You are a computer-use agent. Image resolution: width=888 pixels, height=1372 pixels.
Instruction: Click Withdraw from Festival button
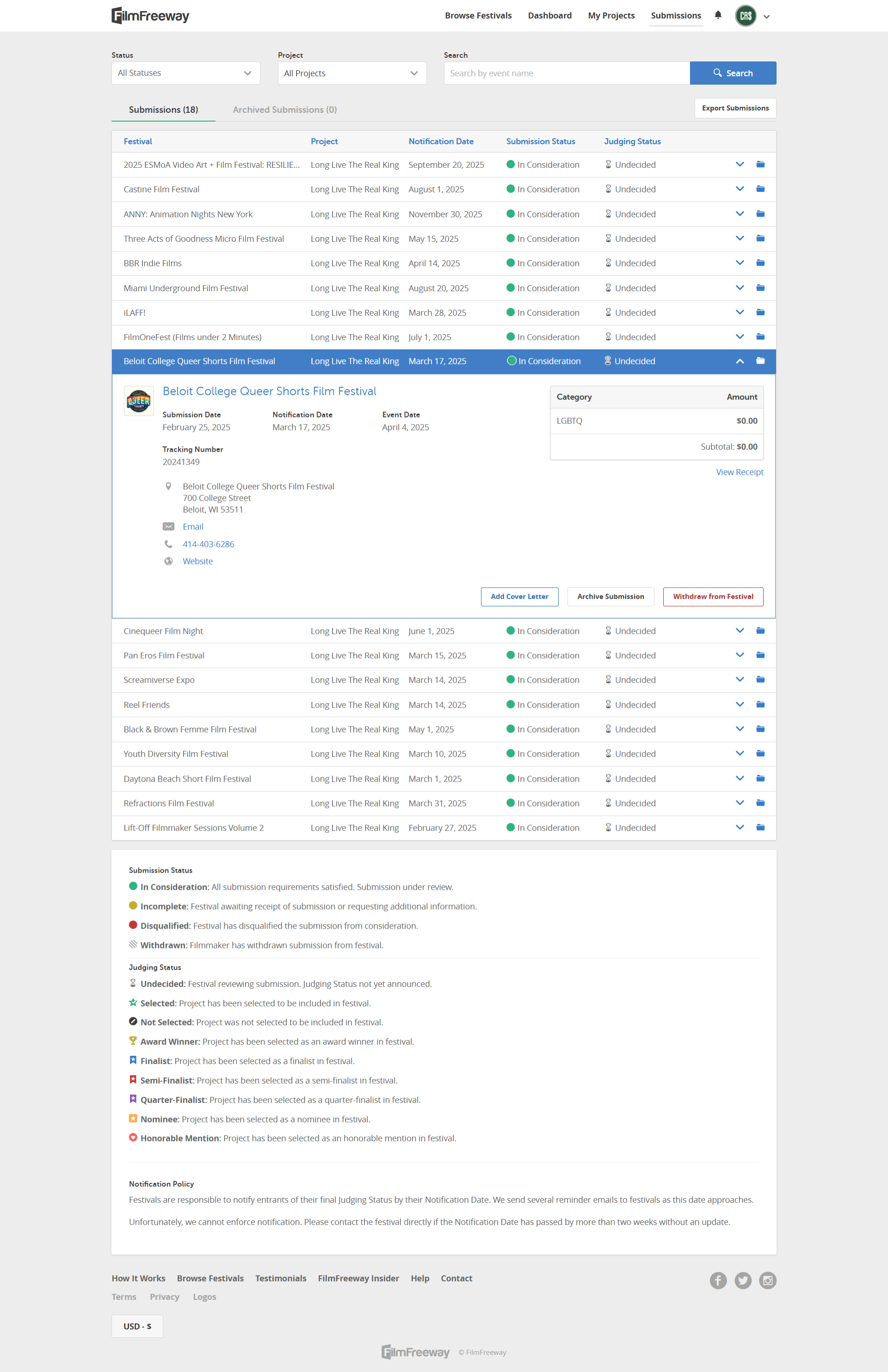click(x=713, y=596)
